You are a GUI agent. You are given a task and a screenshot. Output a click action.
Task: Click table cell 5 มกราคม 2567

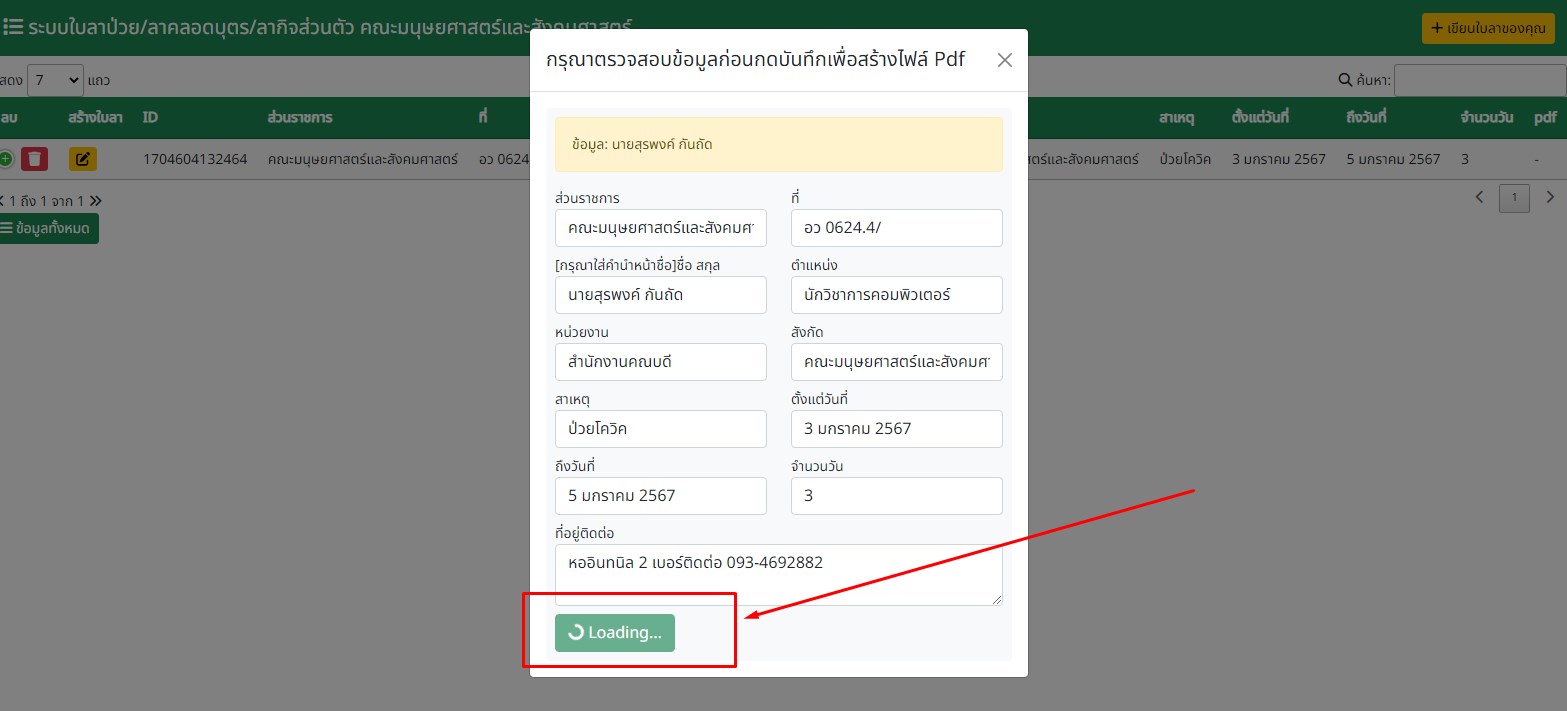point(1393,159)
